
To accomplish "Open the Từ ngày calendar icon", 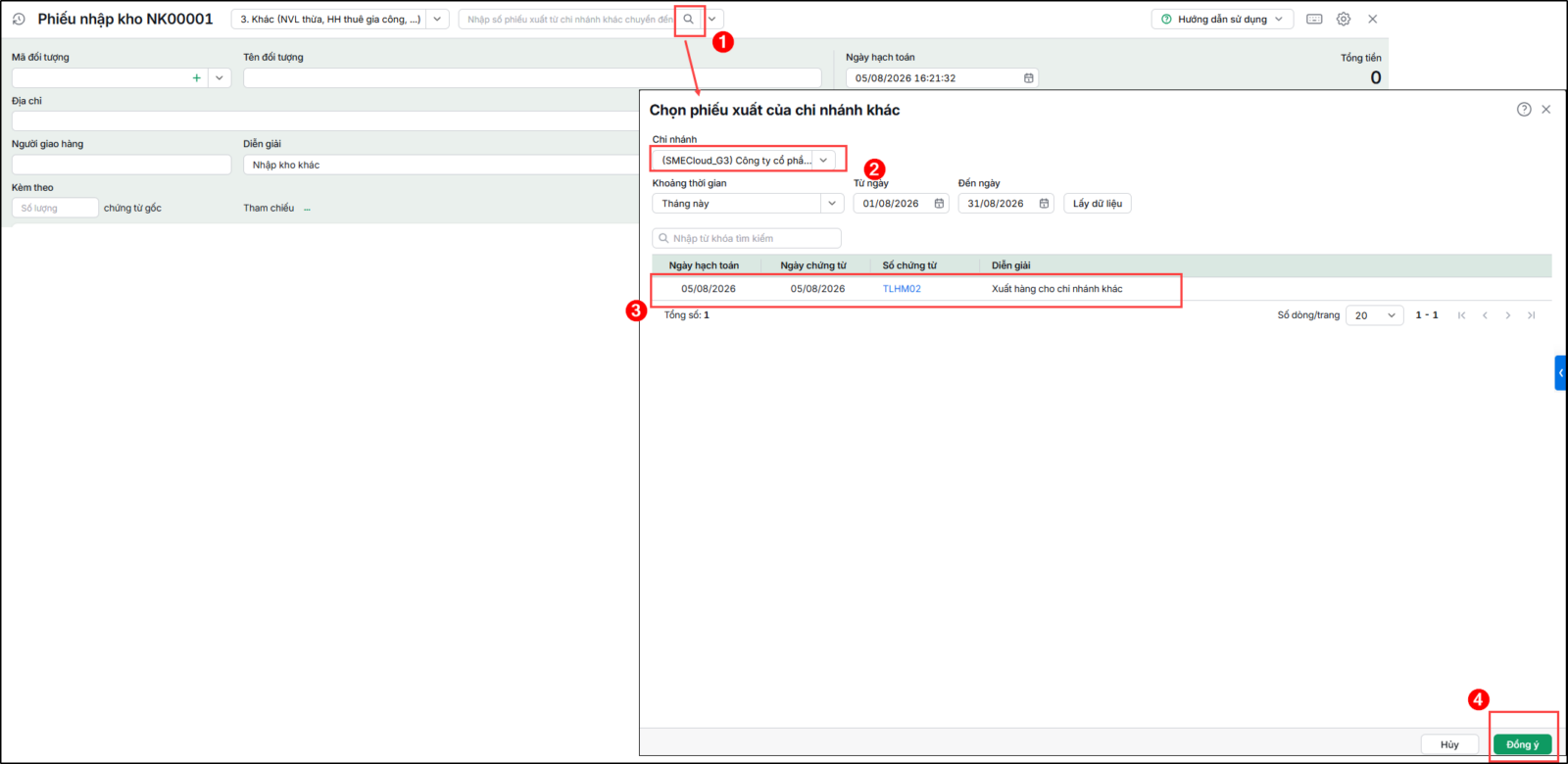I will pyautogui.click(x=939, y=204).
